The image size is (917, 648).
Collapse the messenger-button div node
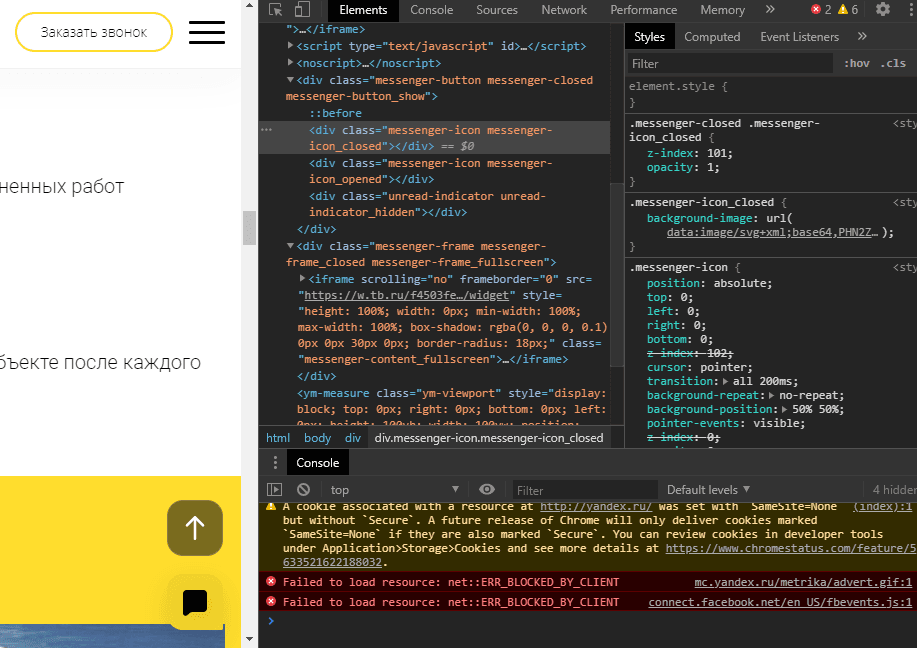click(291, 80)
